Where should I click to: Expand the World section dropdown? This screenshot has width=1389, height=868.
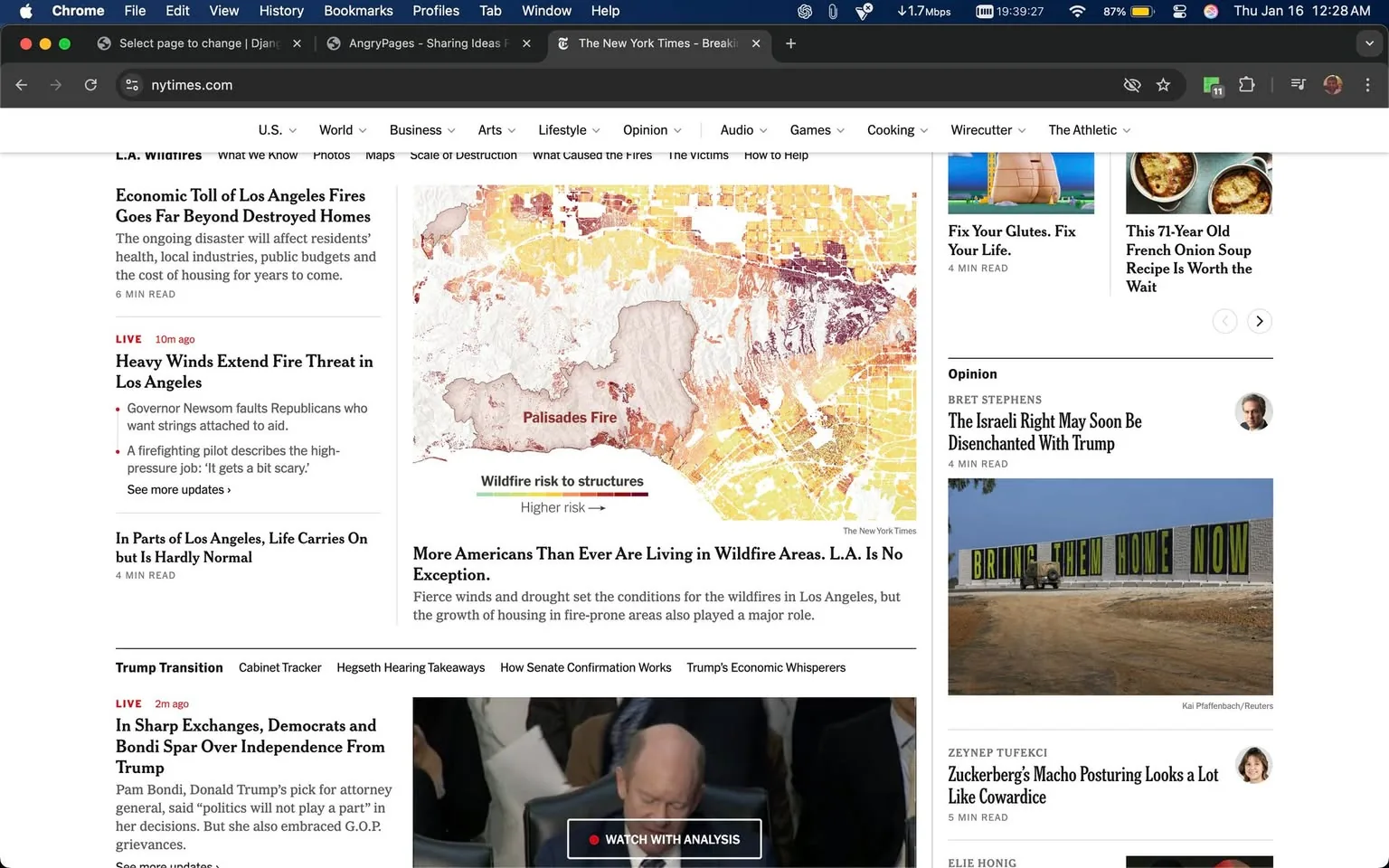(x=342, y=129)
